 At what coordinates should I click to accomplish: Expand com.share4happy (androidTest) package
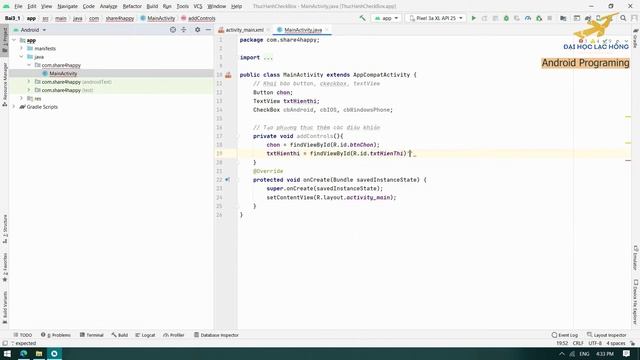point(29,82)
